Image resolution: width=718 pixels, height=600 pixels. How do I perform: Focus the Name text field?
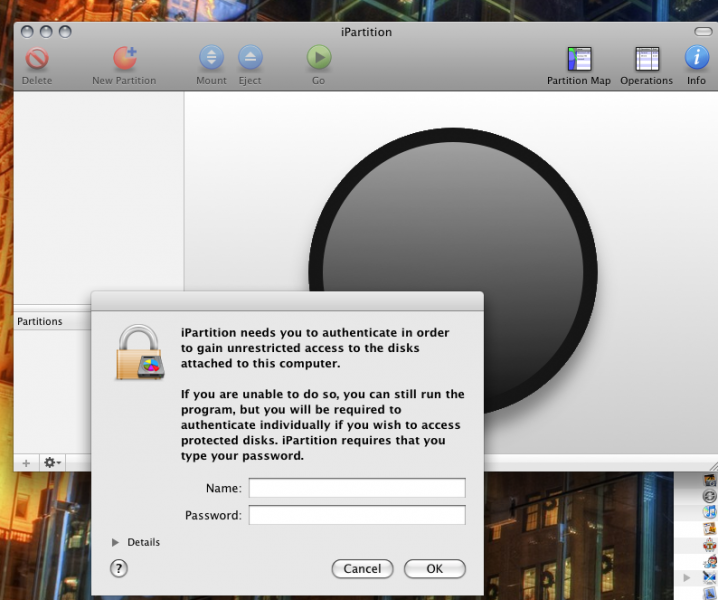point(357,488)
